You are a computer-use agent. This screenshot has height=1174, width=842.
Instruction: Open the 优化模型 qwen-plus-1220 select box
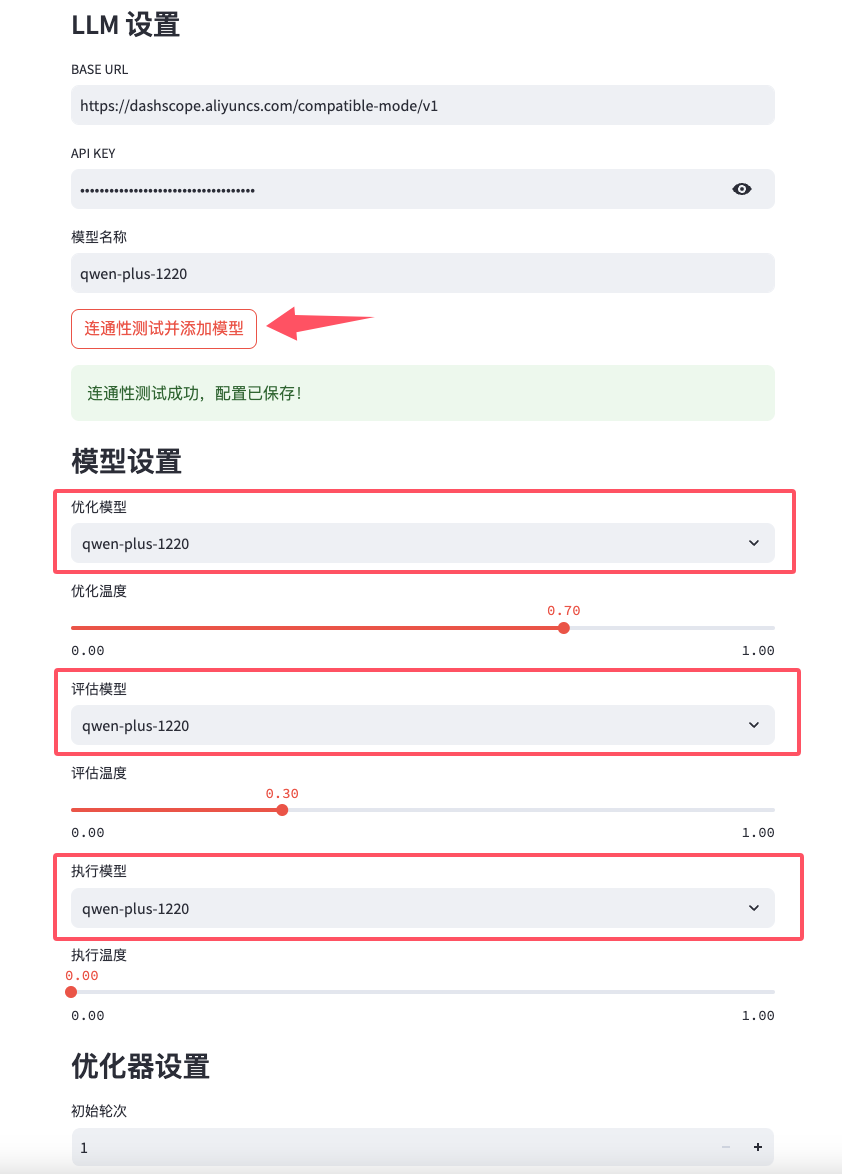click(423, 543)
